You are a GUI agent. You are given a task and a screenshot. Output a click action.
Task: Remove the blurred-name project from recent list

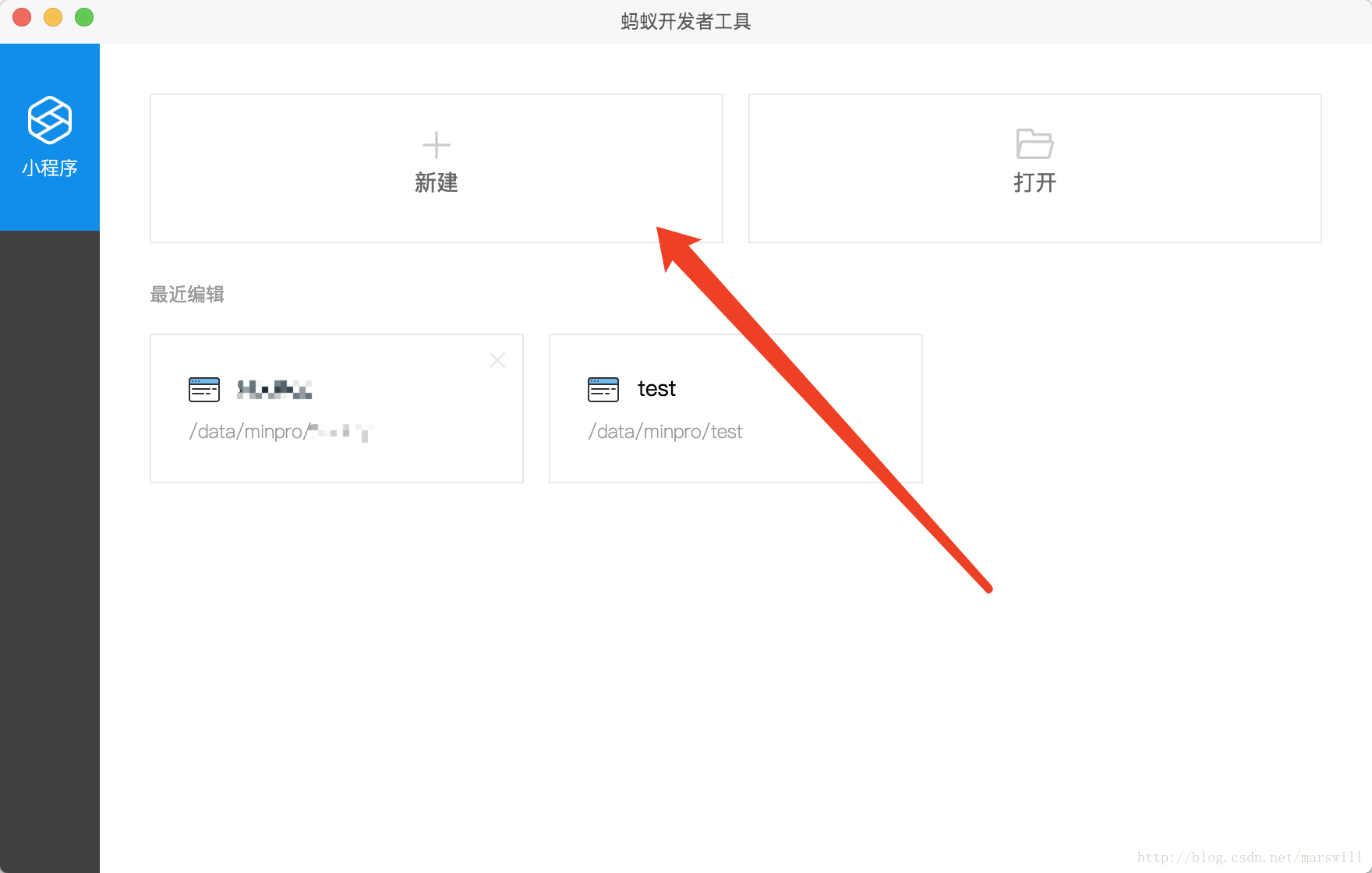(x=497, y=360)
